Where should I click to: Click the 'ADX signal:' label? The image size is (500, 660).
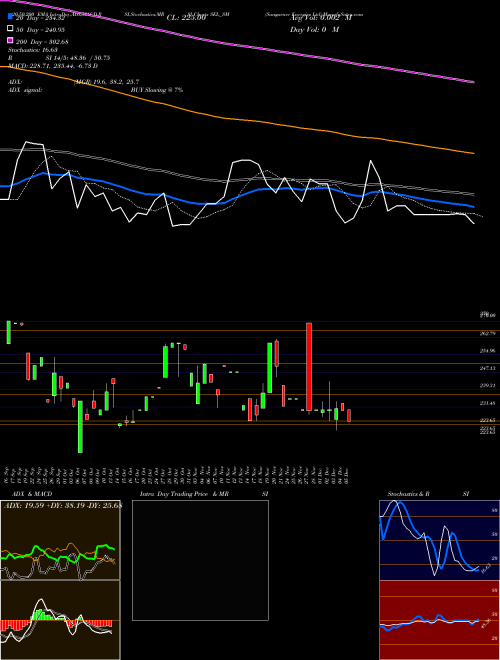coord(25,90)
